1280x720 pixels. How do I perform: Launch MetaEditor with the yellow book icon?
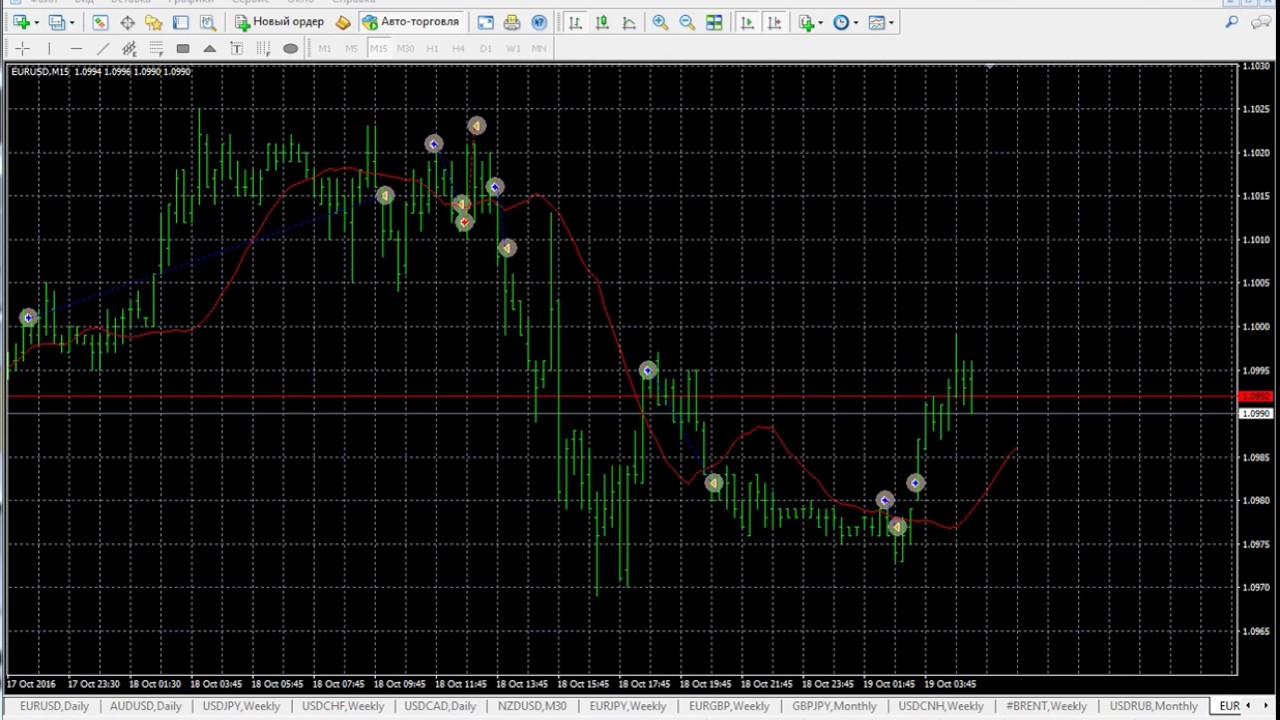pos(343,22)
